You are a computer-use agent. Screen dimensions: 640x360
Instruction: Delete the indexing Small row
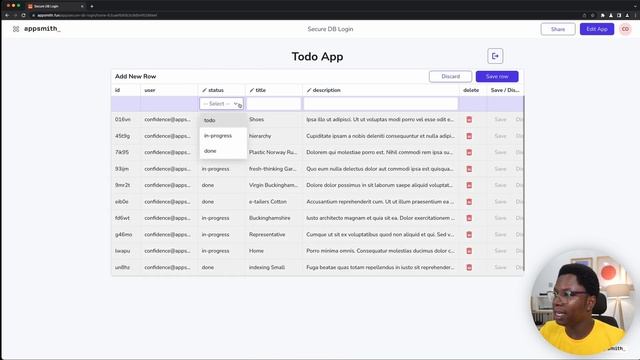[x=469, y=267]
